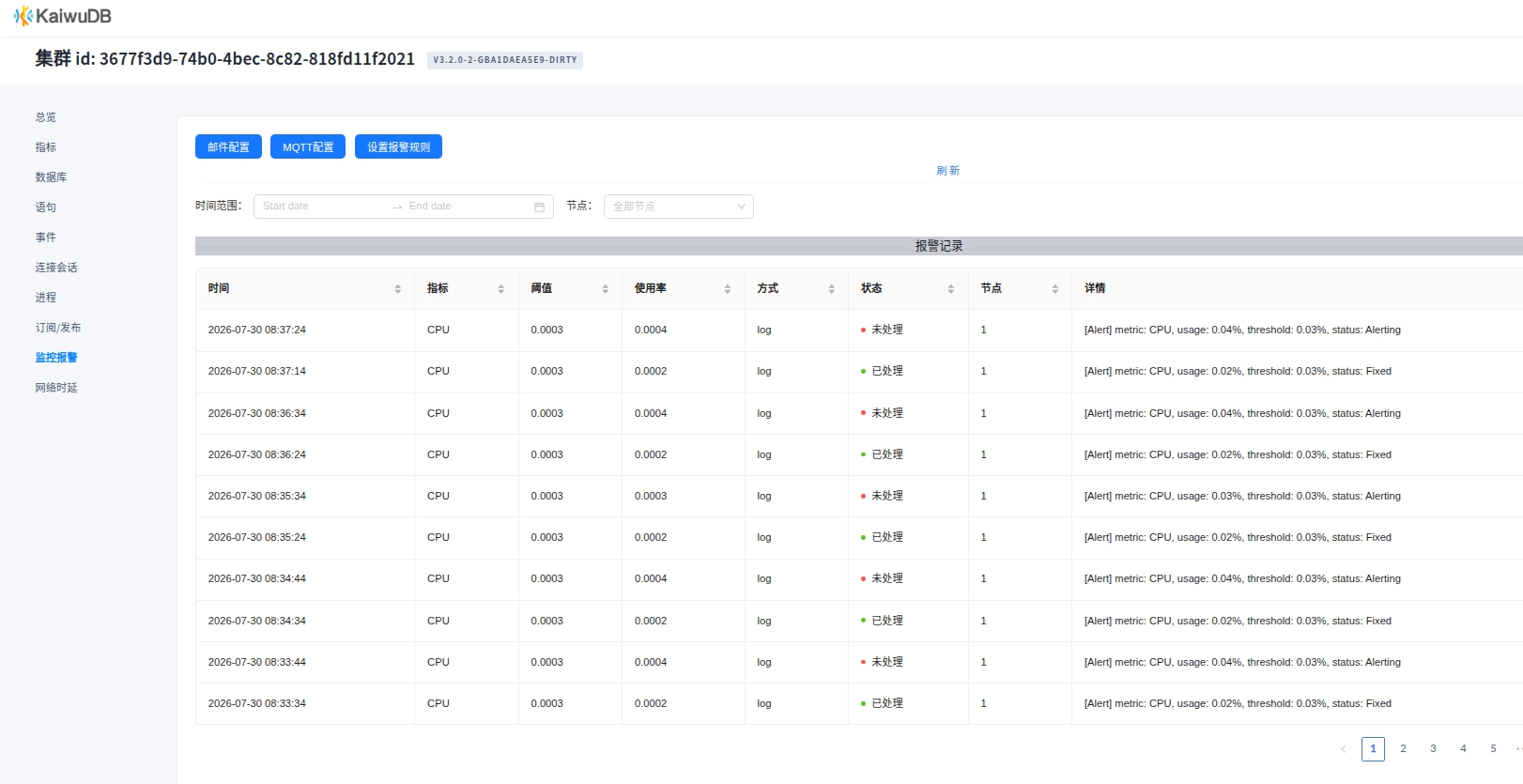1523x784 pixels.
Task: Open calendar icon in date range field
Action: (x=539, y=207)
